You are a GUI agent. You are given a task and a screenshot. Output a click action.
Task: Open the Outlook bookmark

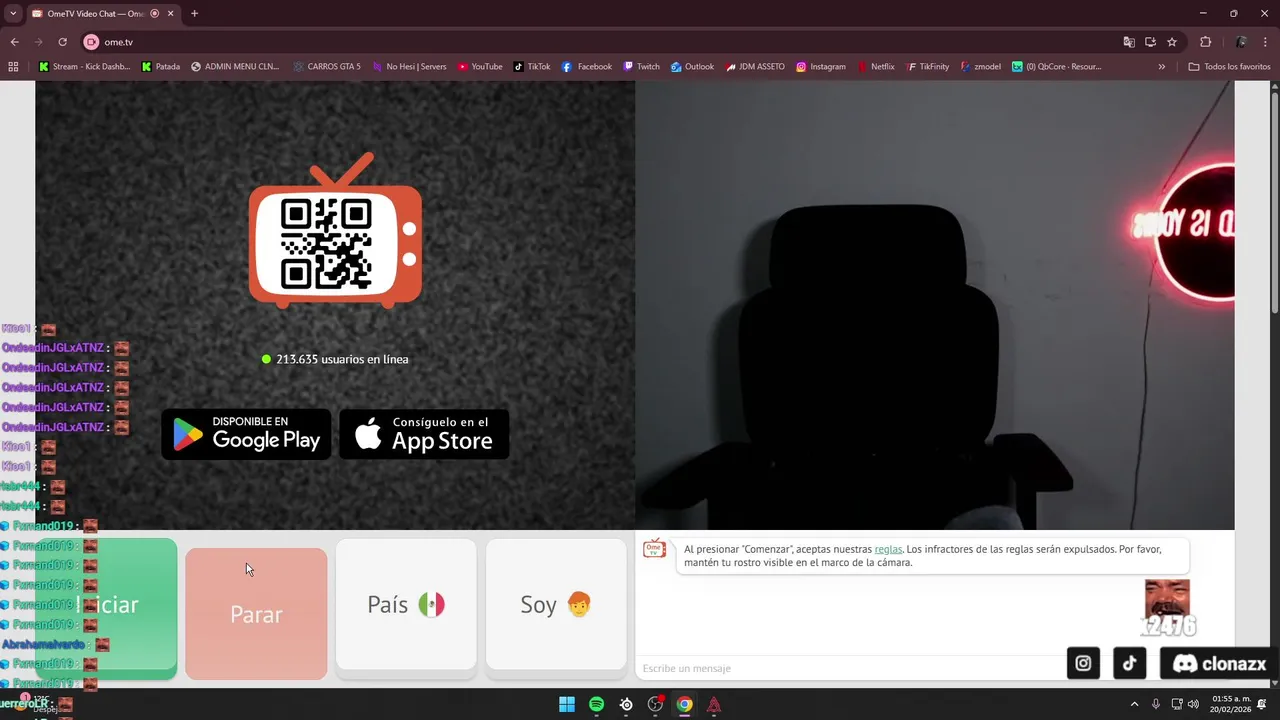coord(692,67)
